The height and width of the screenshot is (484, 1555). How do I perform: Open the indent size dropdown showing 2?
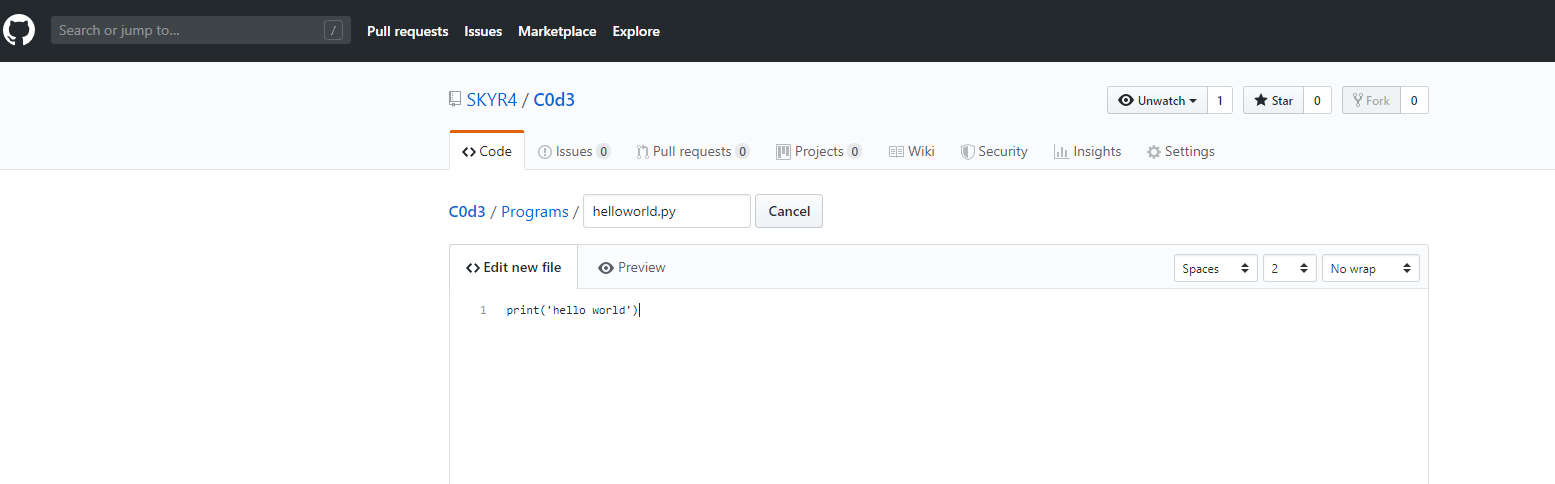tap(1290, 268)
